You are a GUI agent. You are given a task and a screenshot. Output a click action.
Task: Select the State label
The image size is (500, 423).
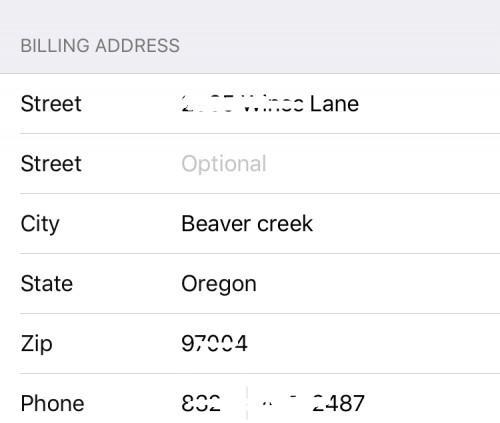click(x=47, y=284)
